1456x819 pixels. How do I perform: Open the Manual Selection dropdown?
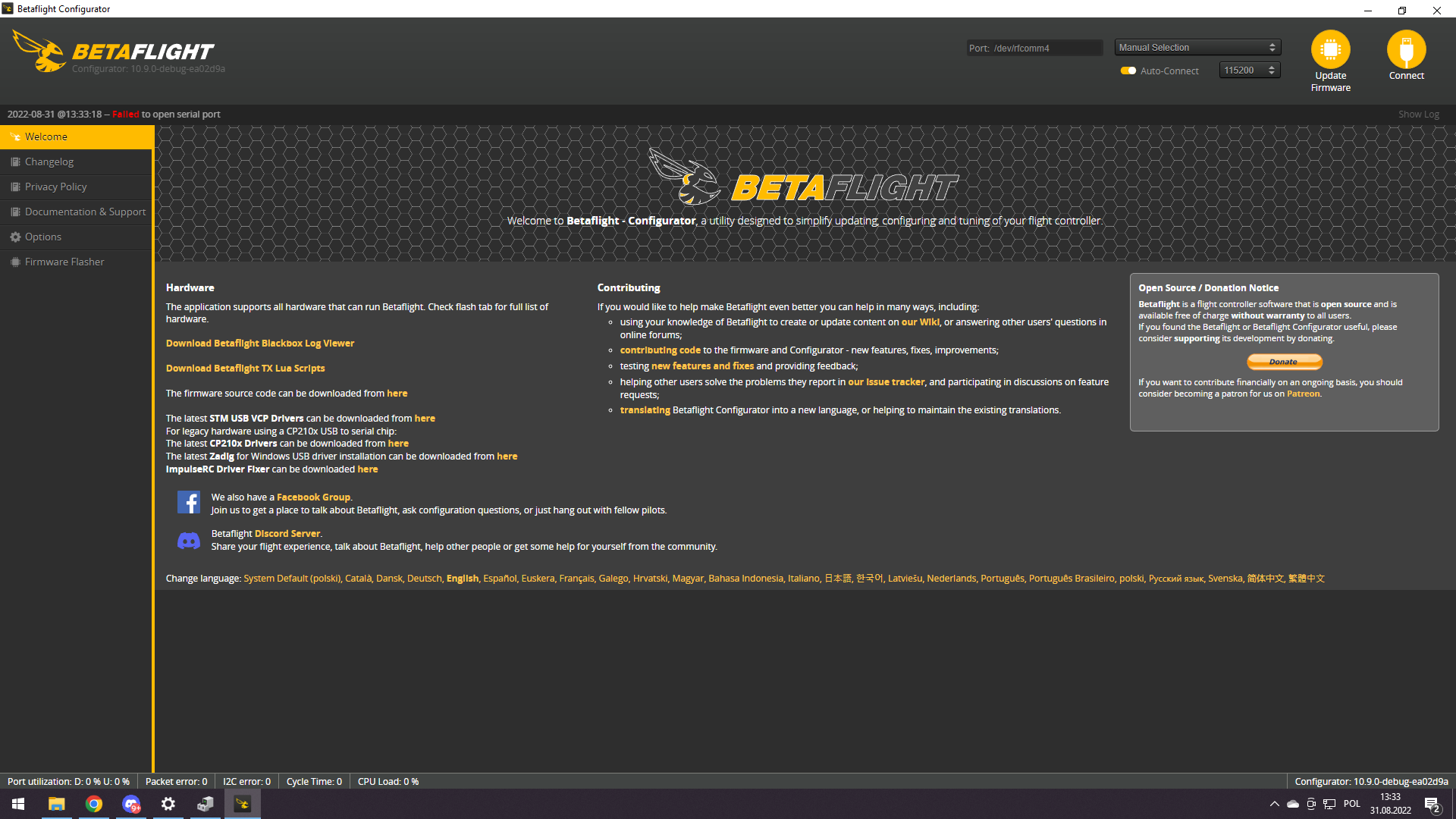[x=1197, y=46]
